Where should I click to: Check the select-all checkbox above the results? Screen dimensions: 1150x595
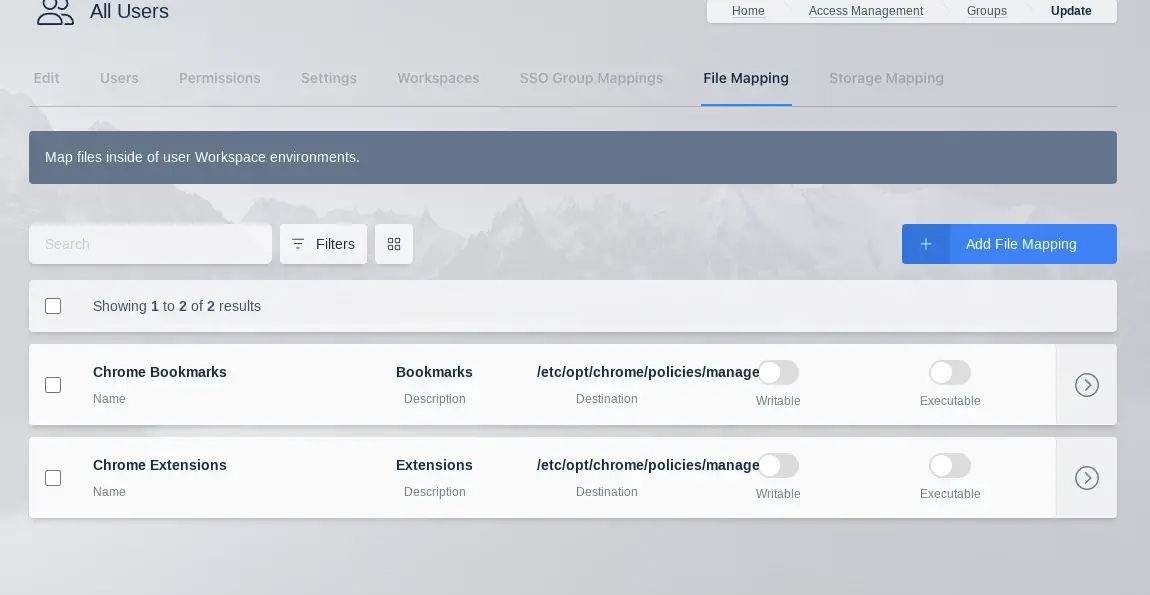click(x=53, y=306)
